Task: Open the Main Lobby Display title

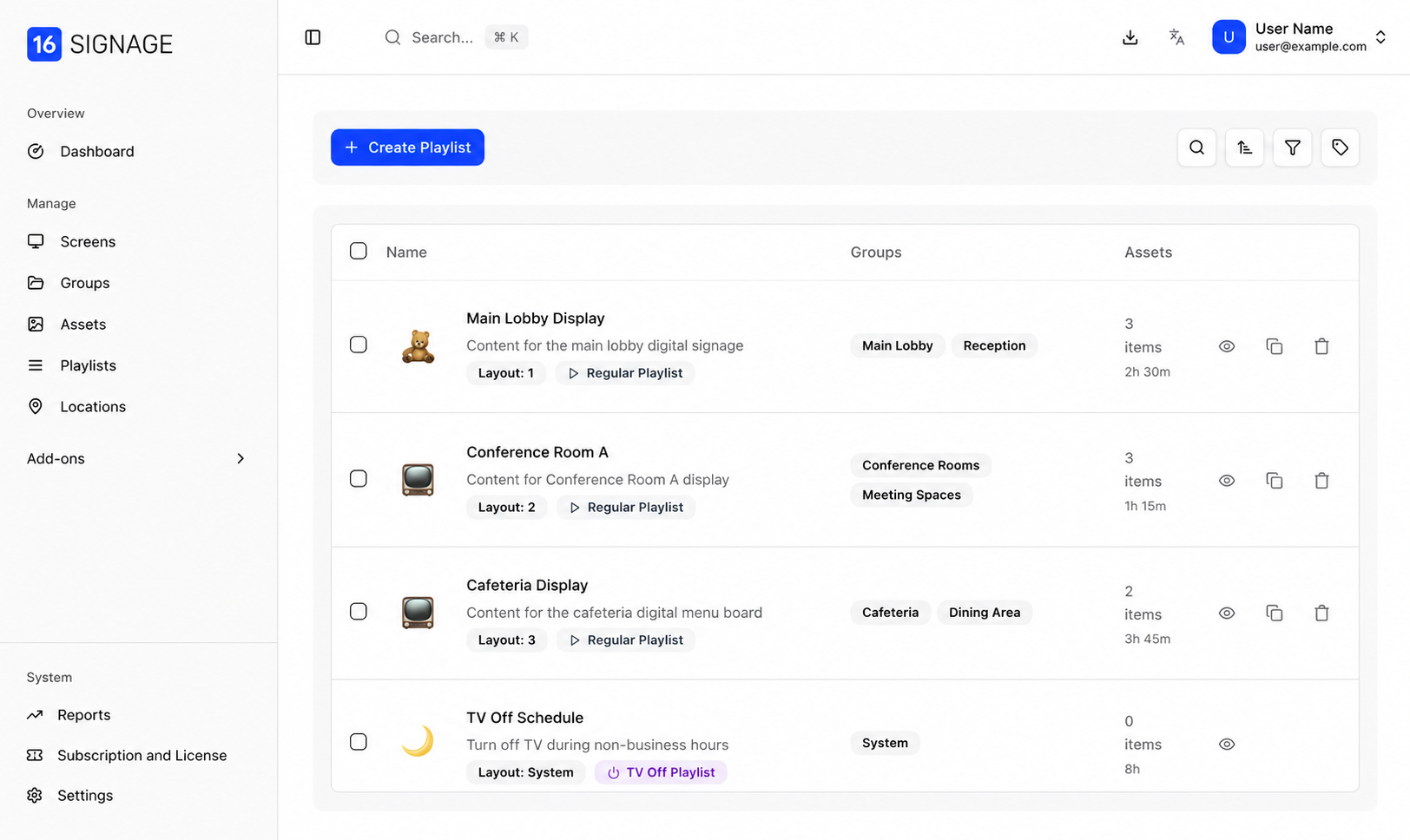Action: coord(536,318)
